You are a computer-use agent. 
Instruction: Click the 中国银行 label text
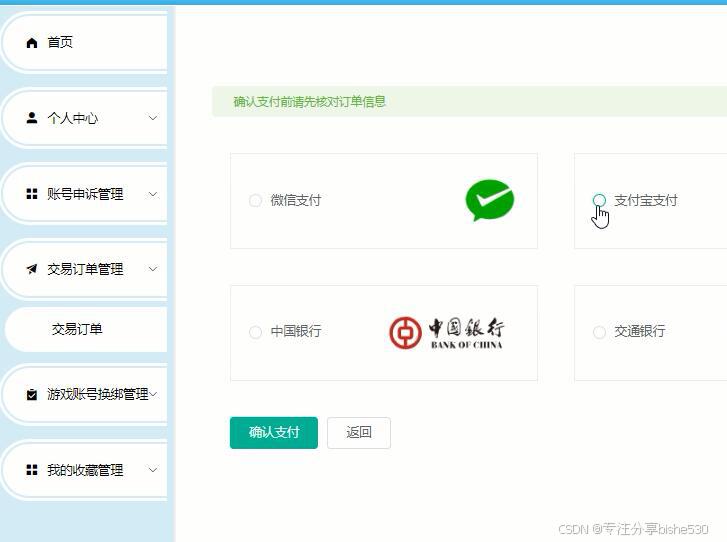coord(296,332)
